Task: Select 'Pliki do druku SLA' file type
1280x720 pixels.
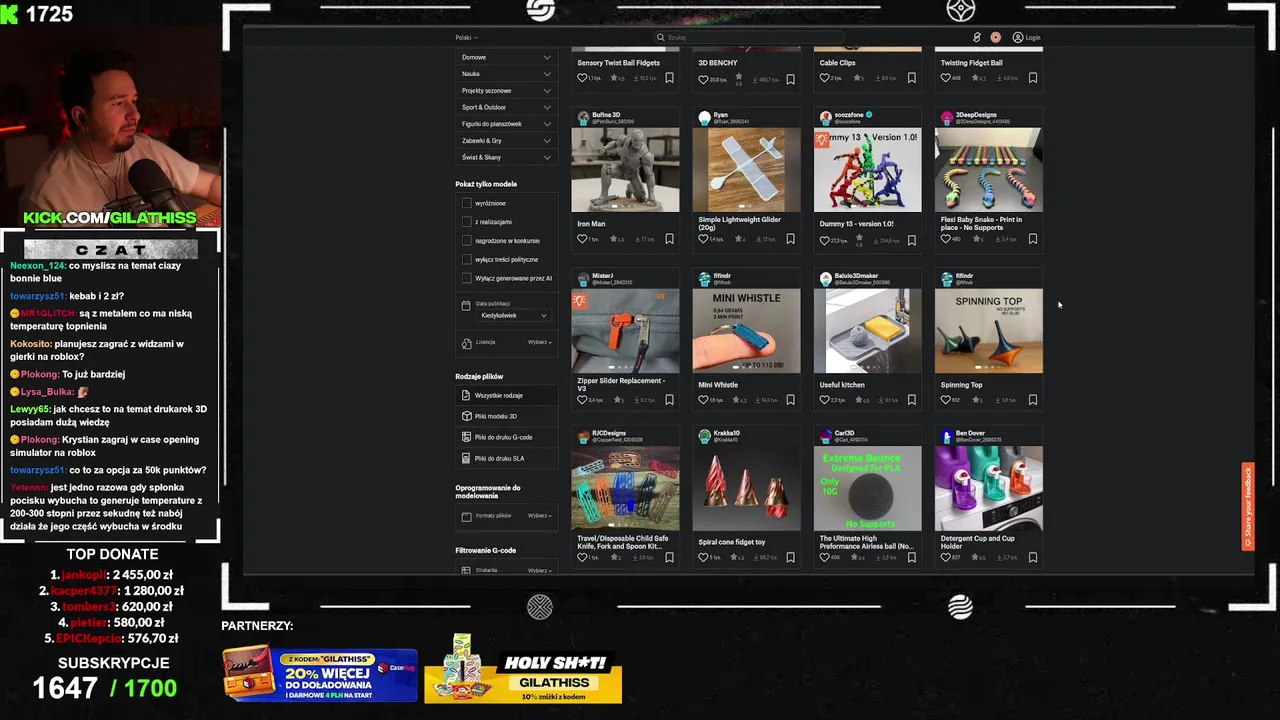Action: coord(506,458)
